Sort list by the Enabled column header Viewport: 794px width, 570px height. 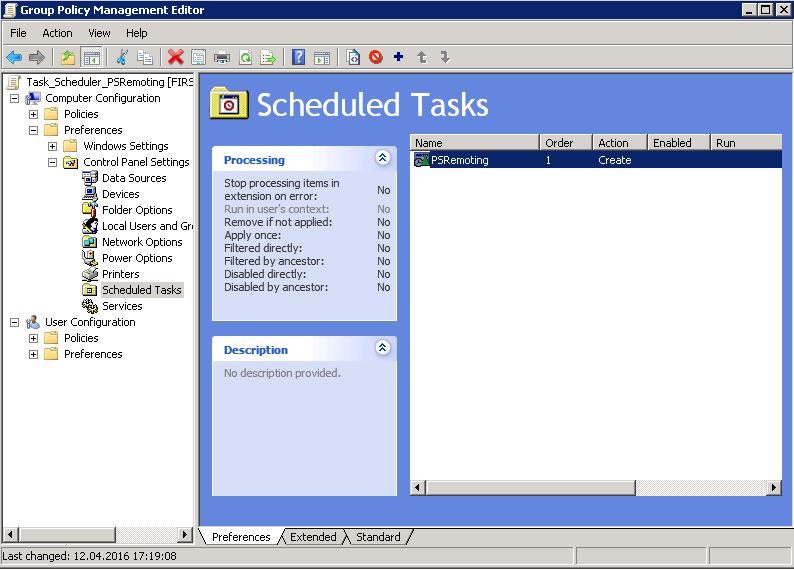(679, 143)
